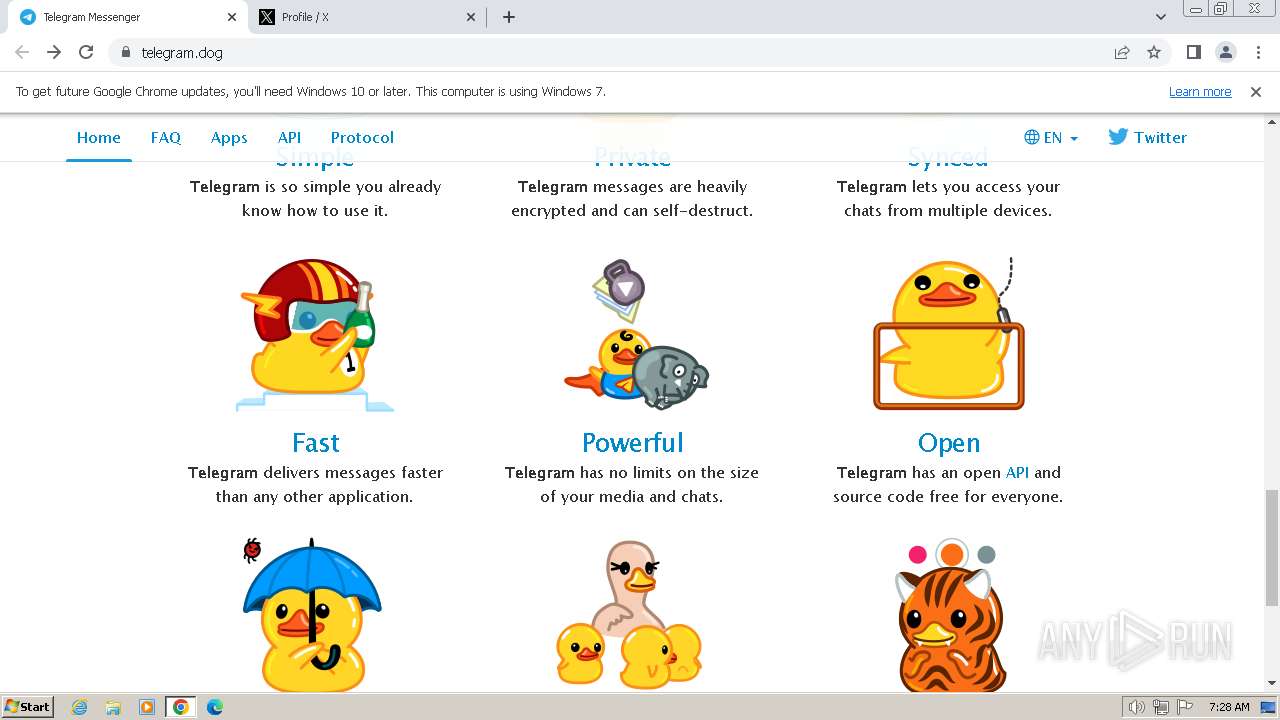Reload the telegram.dog page

click(x=86, y=52)
